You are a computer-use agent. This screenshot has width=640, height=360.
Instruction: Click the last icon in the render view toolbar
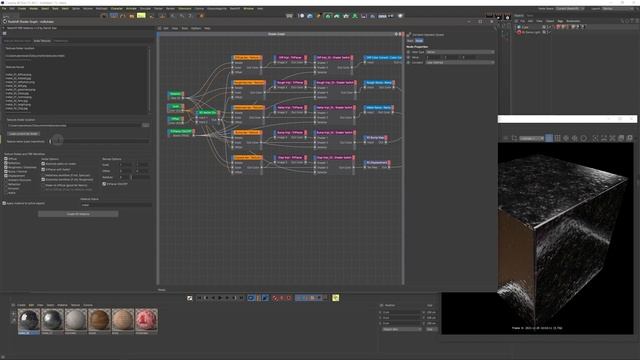pyautogui.click(x=630, y=138)
